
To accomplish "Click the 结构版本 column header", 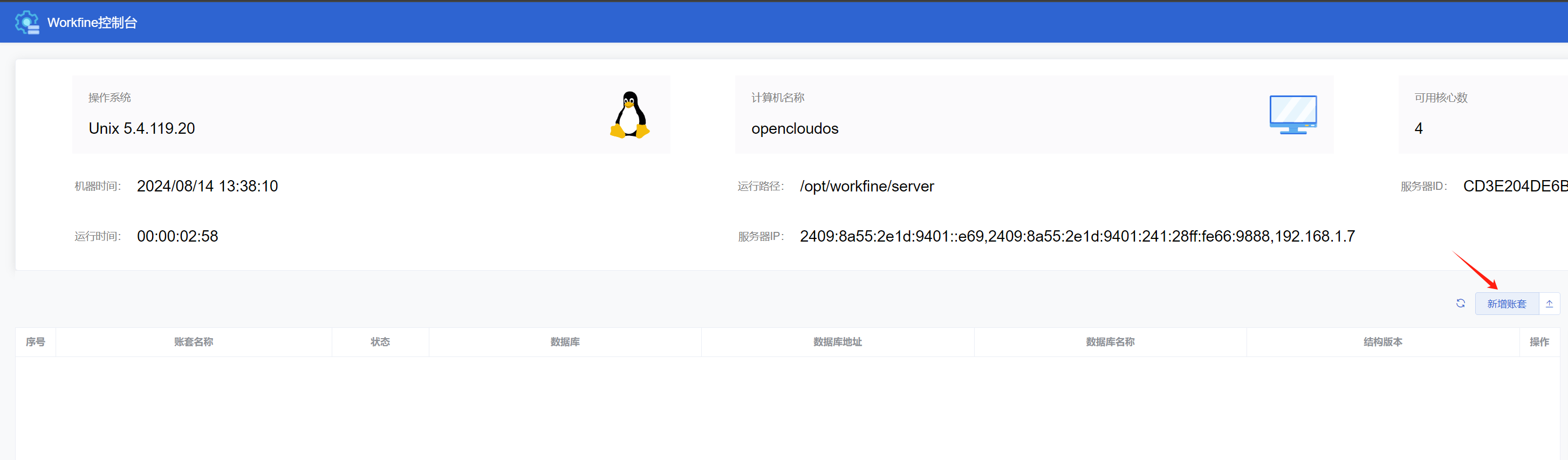I will click(1382, 342).
